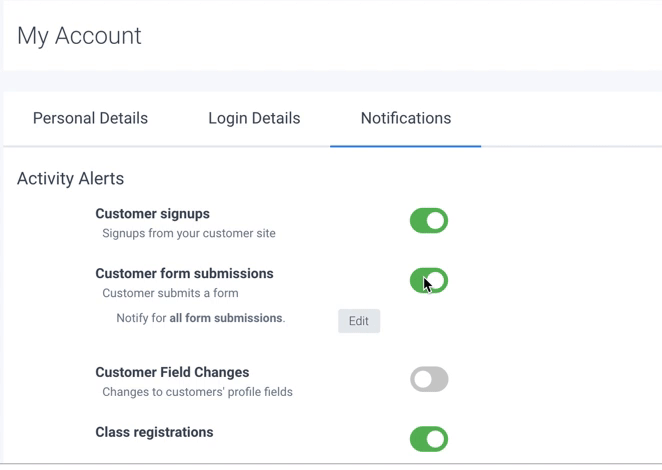Viewport: 662px width, 470px height.
Task: Switch to the Login Details tab
Action: (x=254, y=118)
